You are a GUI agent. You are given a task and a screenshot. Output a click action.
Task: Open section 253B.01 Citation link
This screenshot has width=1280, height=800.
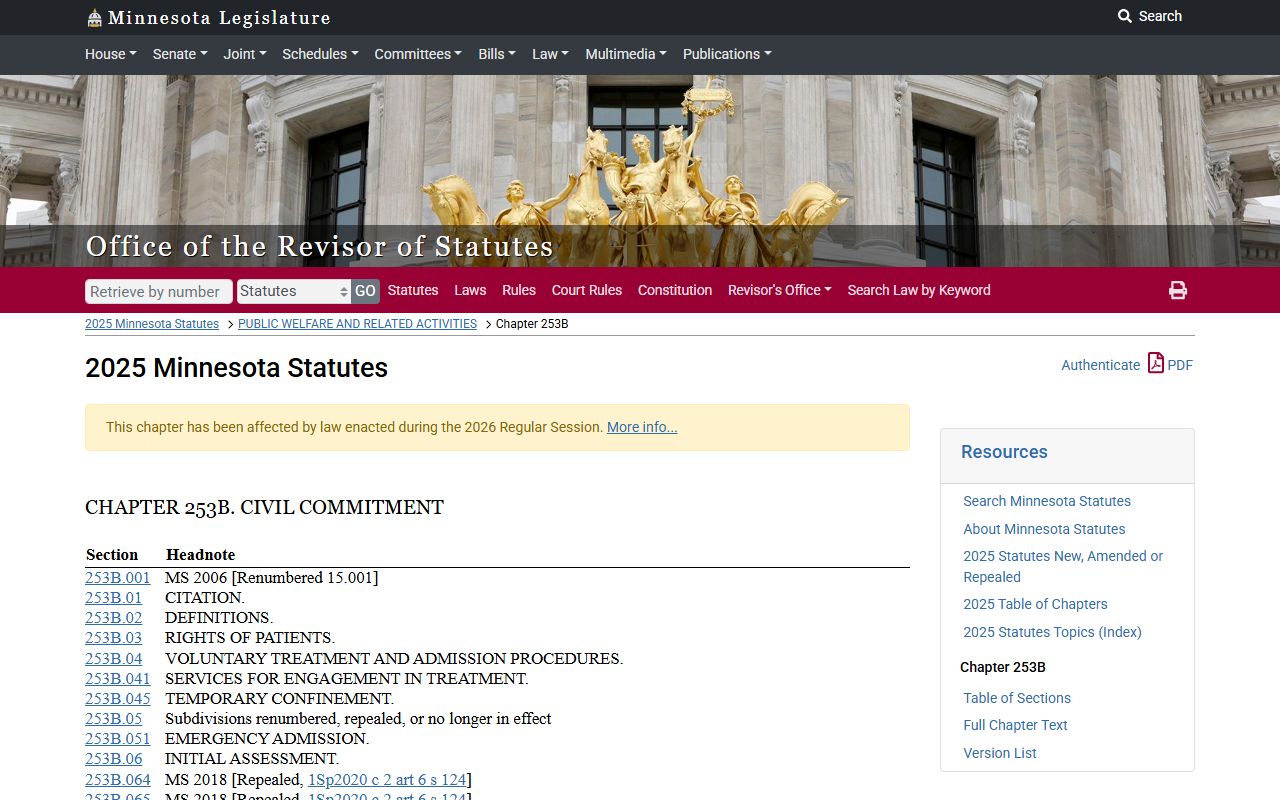[x=114, y=597]
